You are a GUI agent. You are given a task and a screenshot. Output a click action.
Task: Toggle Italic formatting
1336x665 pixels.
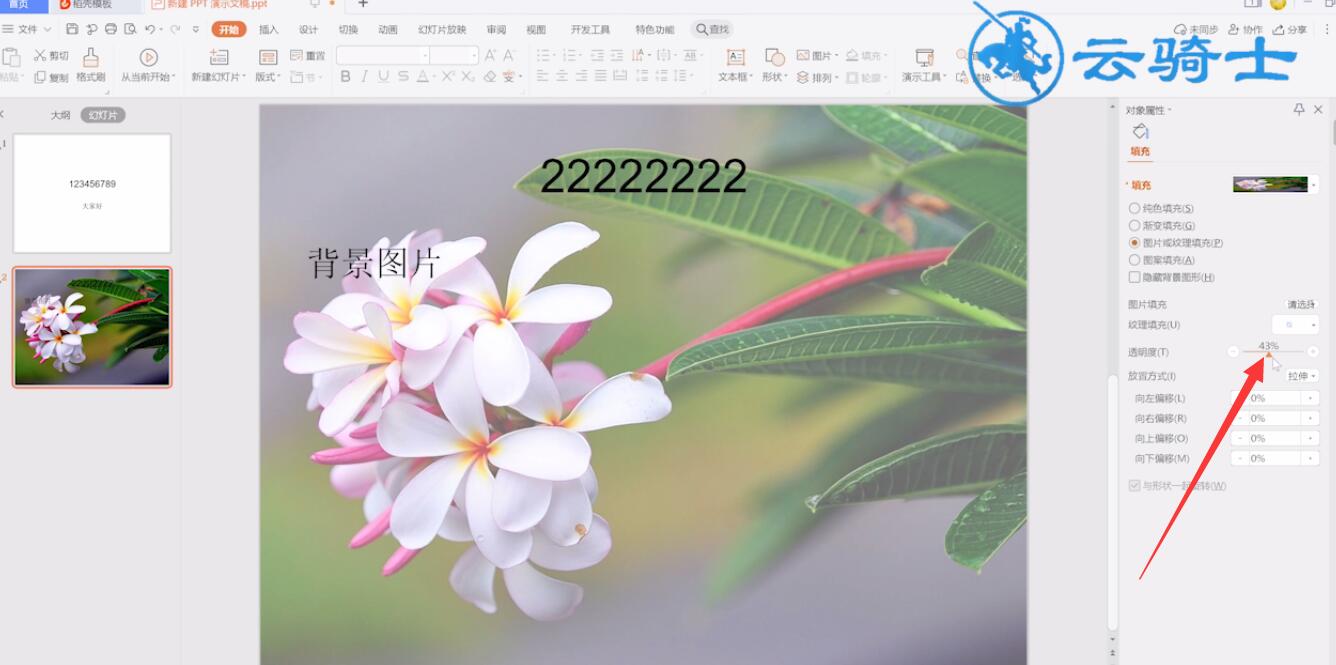pyautogui.click(x=365, y=76)
